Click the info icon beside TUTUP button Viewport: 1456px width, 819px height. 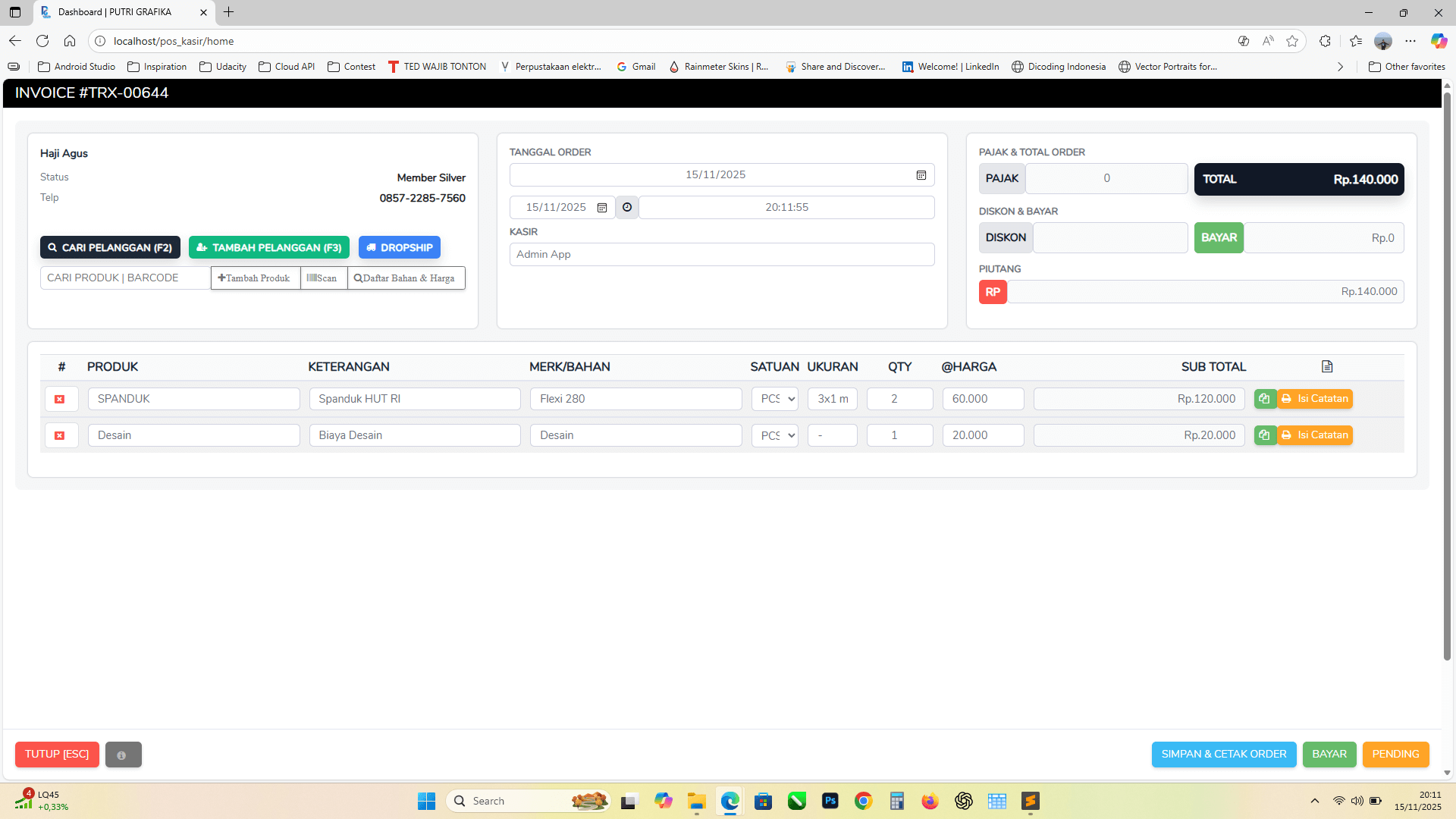point(123,755)
